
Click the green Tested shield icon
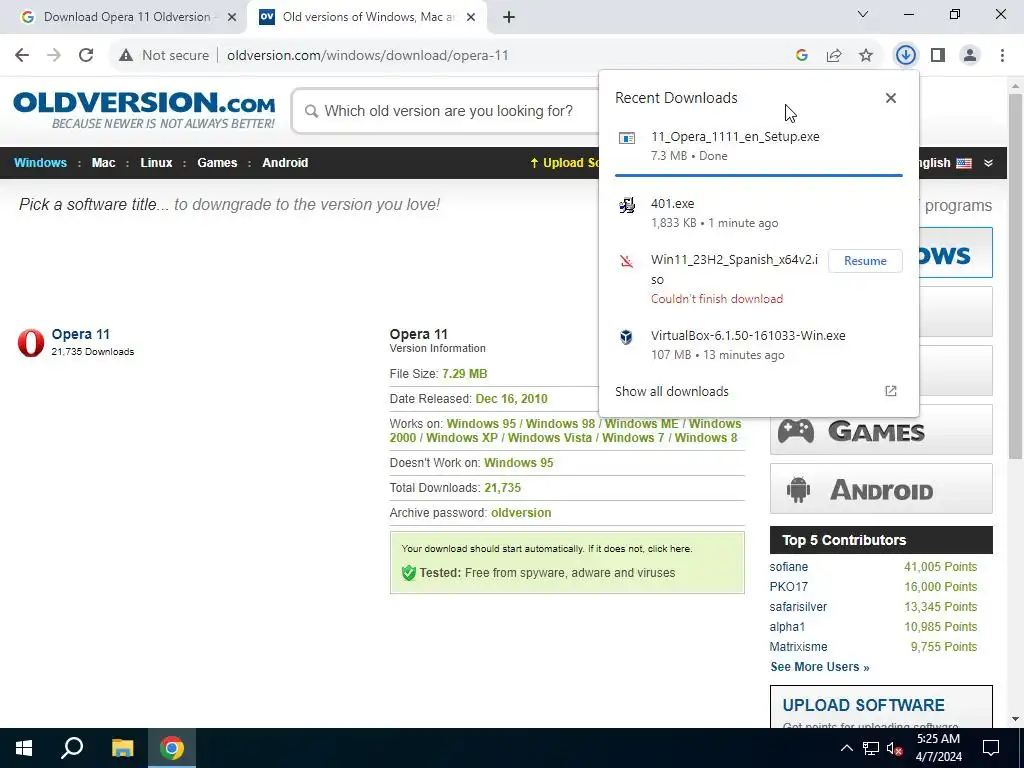[409, 573]
